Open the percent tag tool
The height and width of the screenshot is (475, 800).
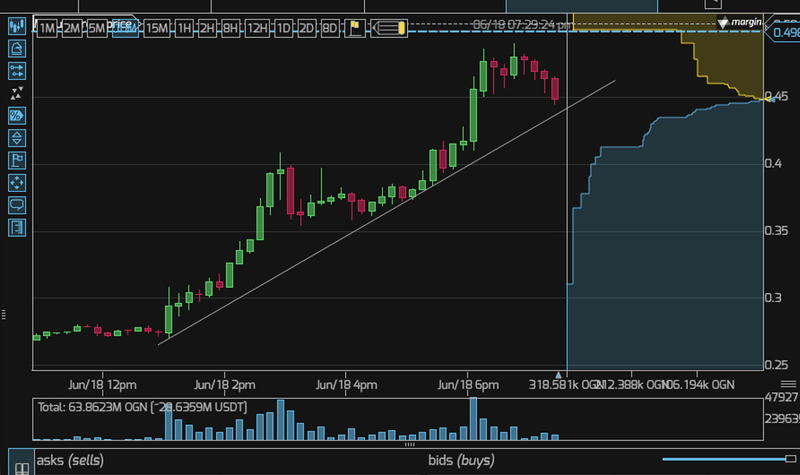[17, 116]
